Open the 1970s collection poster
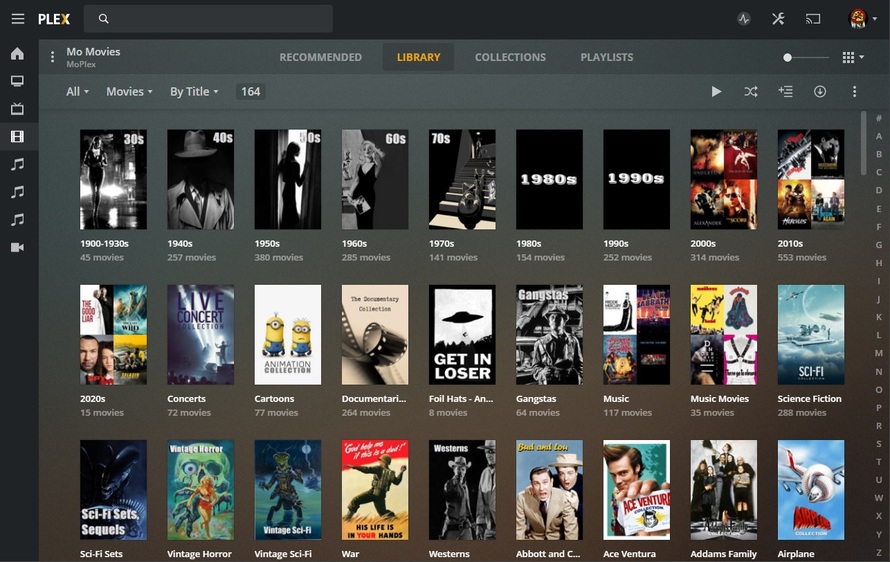The image size is (890, 562). pos(462,179)
